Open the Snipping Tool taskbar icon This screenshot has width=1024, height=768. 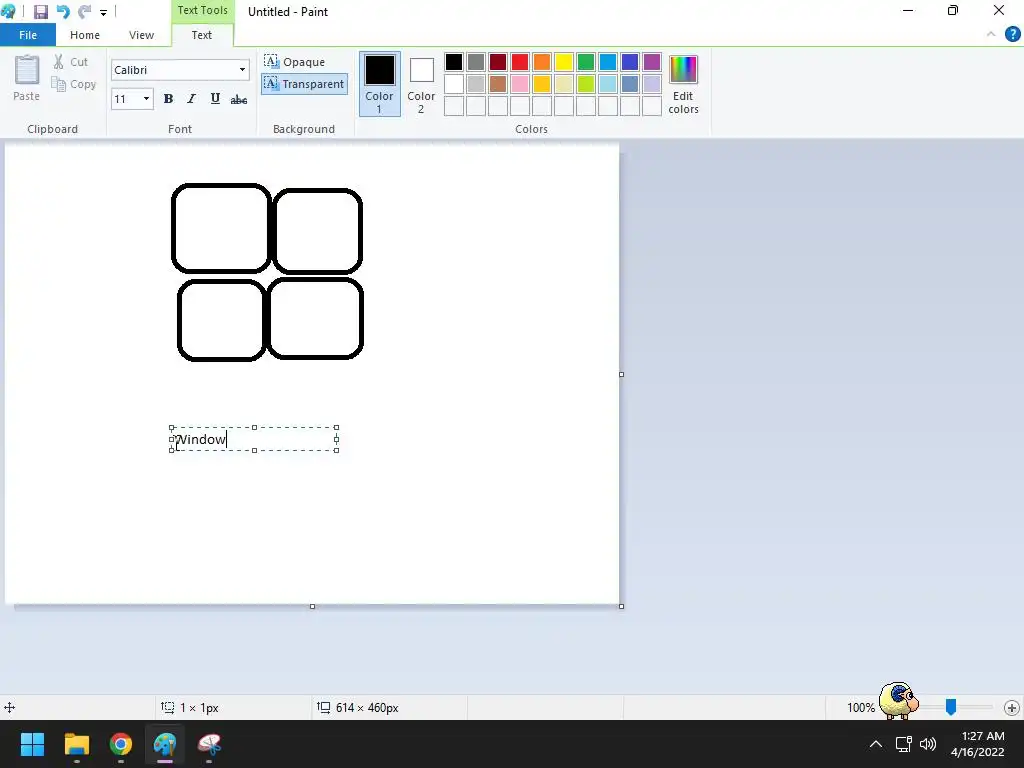(x=209, y=744)
